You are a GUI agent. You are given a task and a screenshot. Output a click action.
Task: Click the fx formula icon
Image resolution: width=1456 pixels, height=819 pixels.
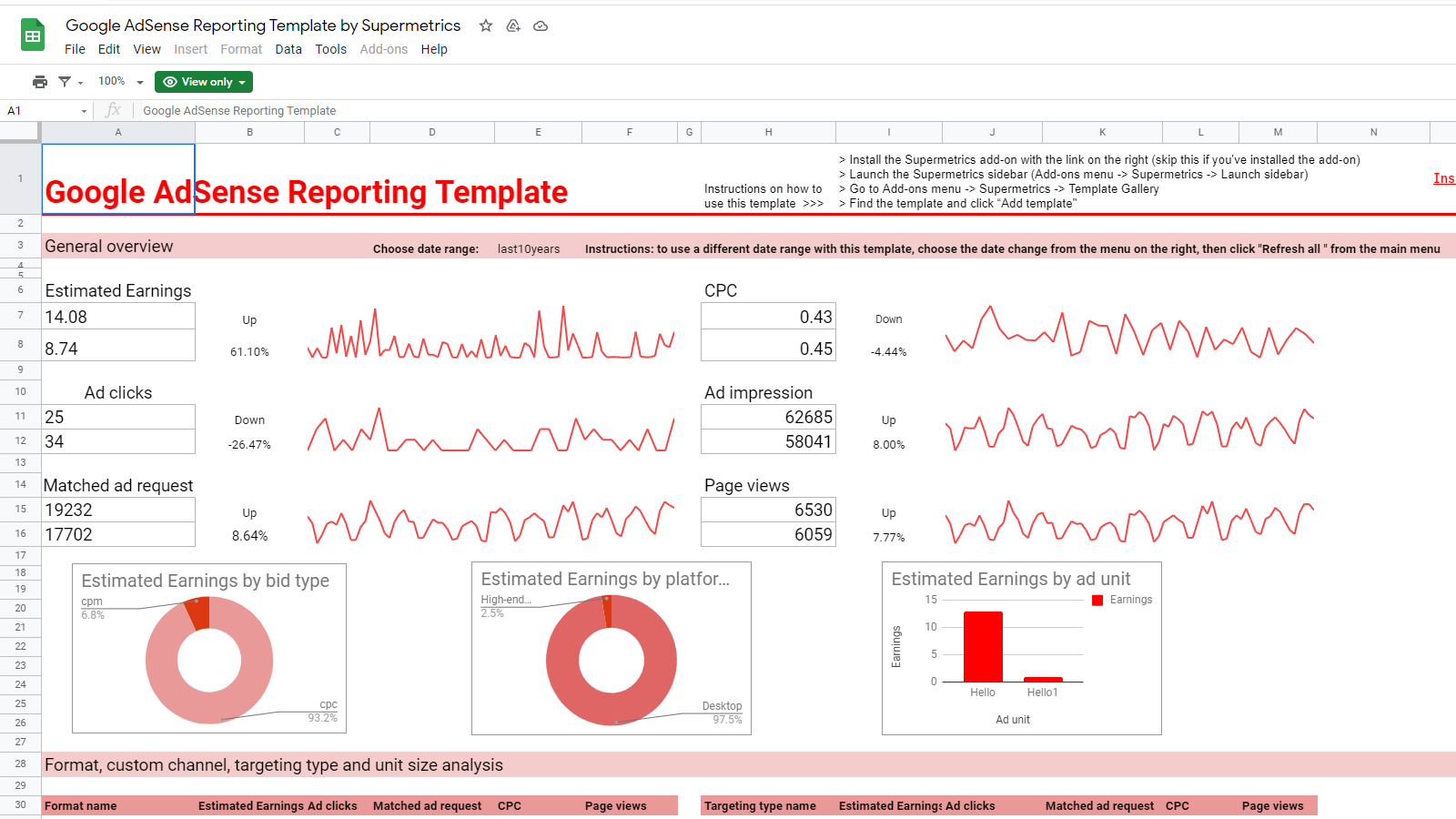(113, 110)
